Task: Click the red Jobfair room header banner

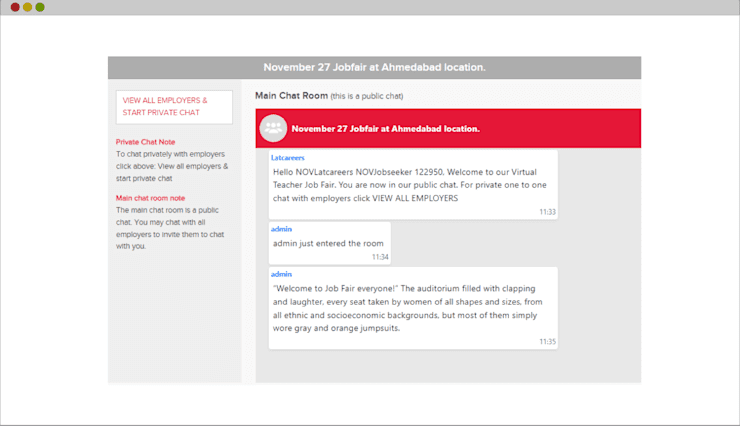Action: pos(448,128)
